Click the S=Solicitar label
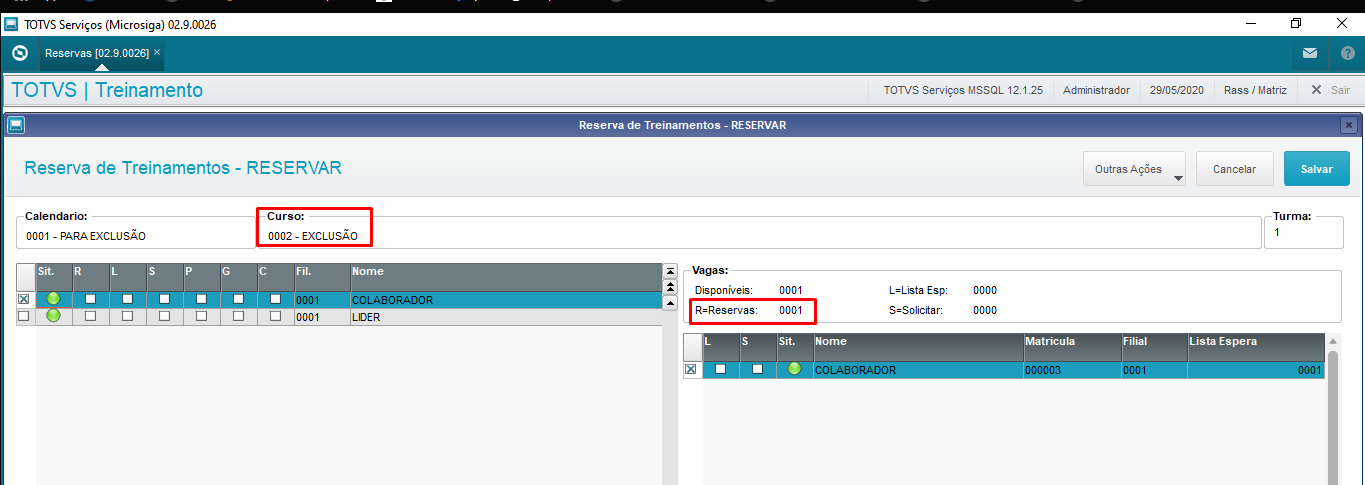This screenshot has width=1365, height=485. pos(916,310)
